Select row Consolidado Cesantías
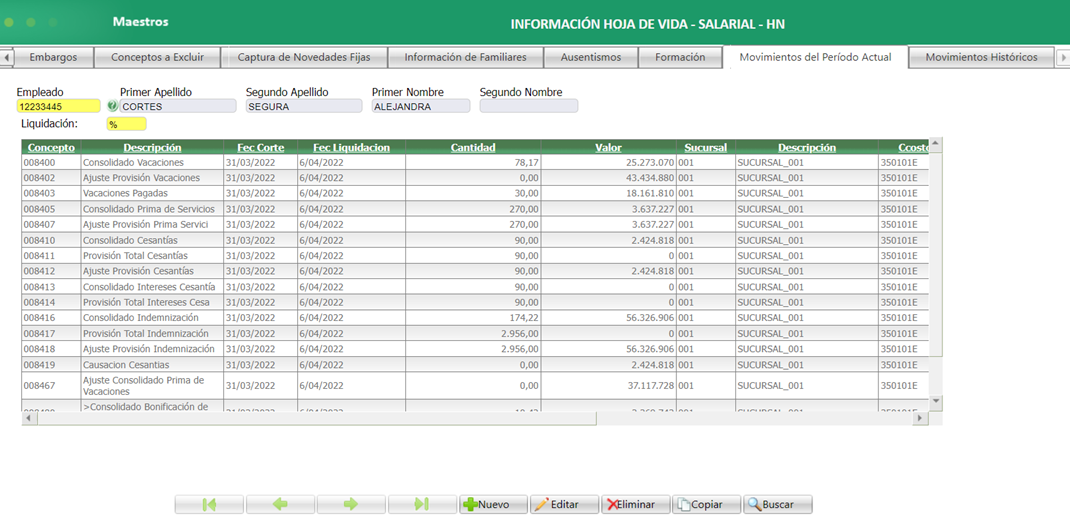The height and width of the screenshot is (524, 1072). pos(475,240)
